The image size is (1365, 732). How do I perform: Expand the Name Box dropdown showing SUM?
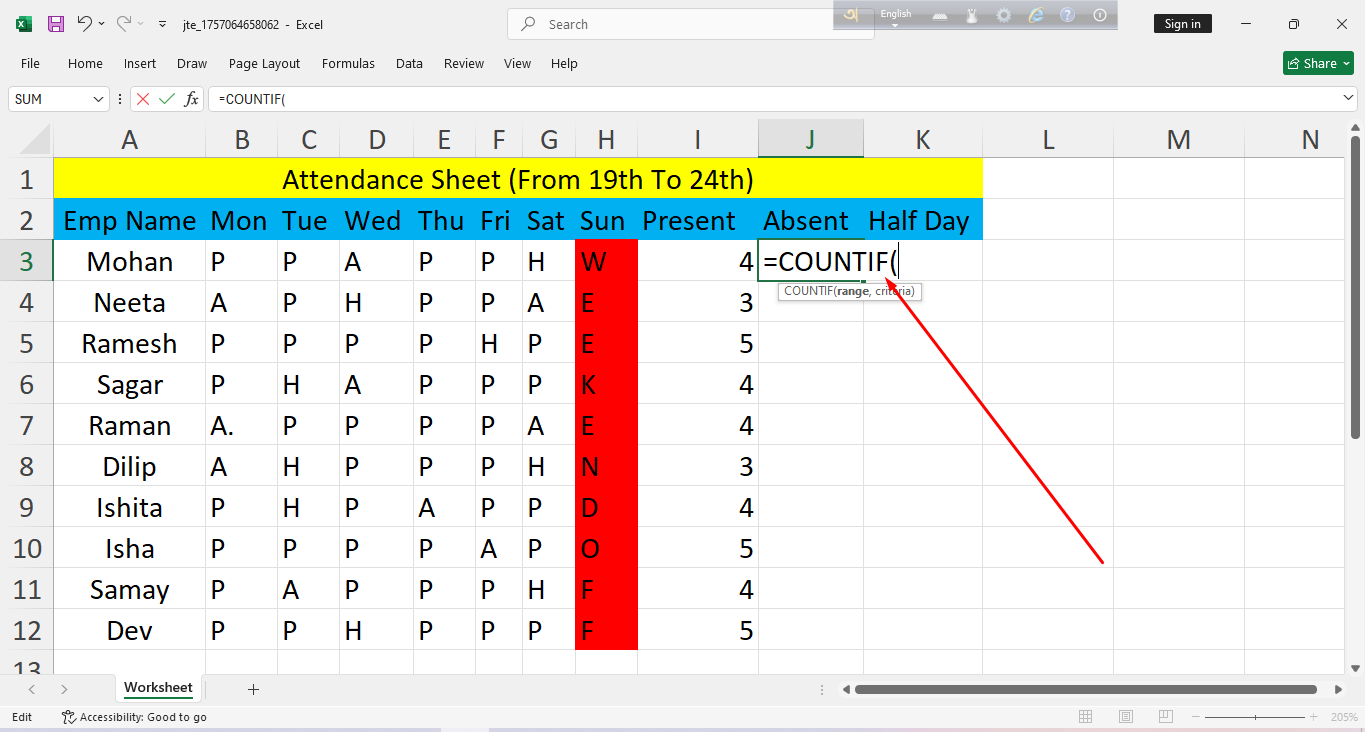tap(98, 99)
